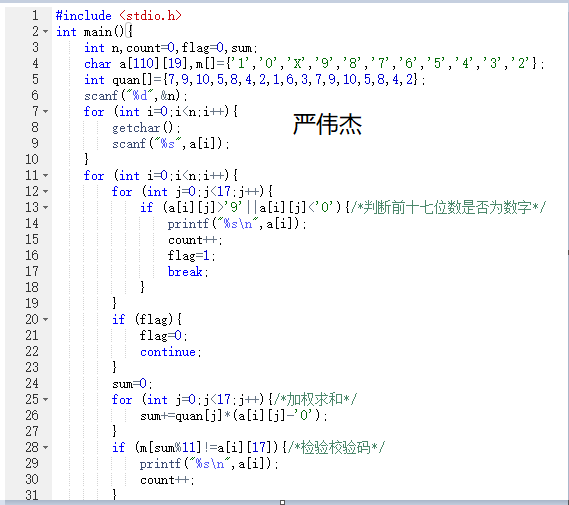569x505 pixels.
Task: Collapse the for loop fold at line 7
Action: click(x=45, y=111)
